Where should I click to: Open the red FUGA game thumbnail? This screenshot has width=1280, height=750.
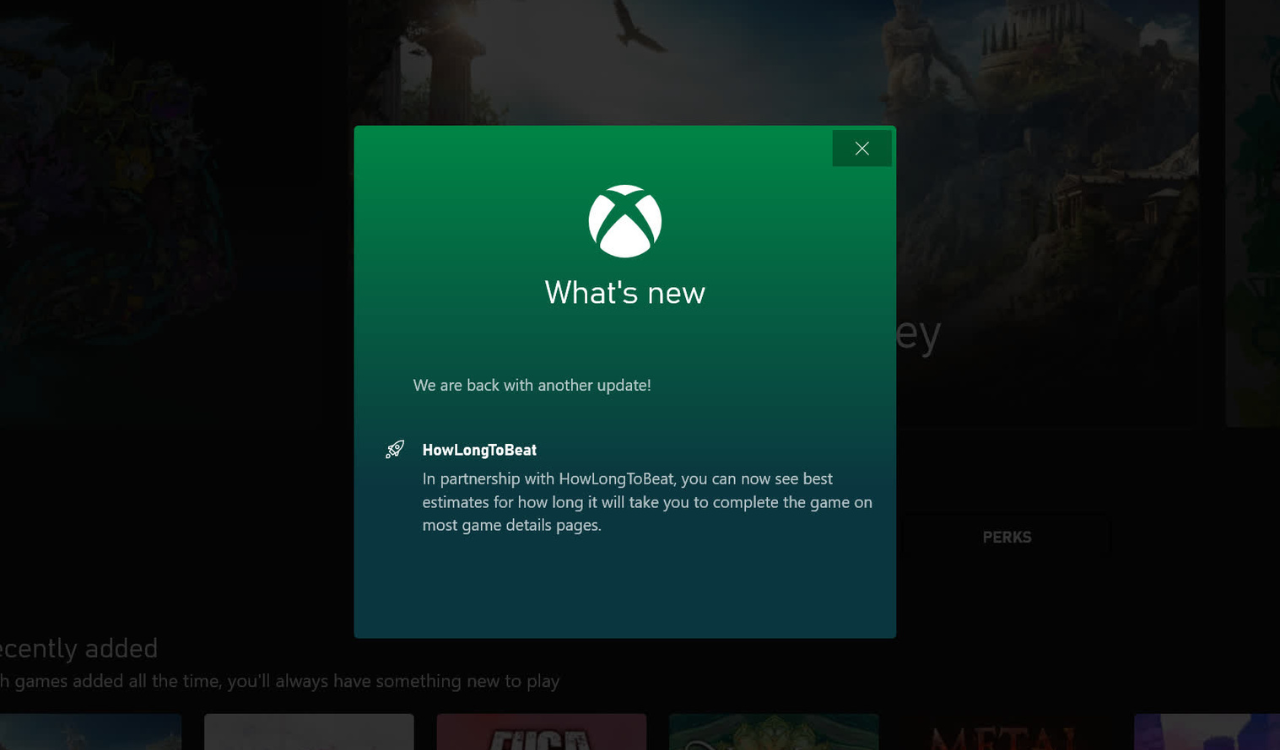pyautogui.click(x=541, y=732)
